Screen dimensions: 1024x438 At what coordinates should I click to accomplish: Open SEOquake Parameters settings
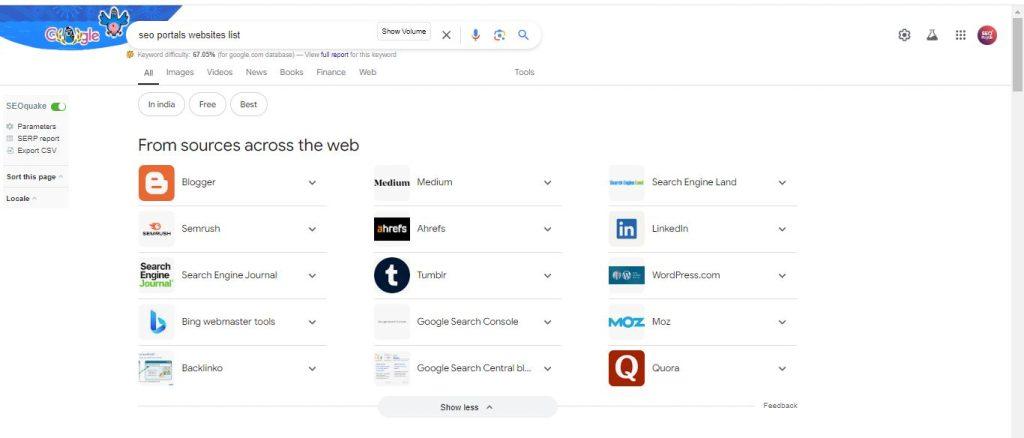tap(37, 127)
